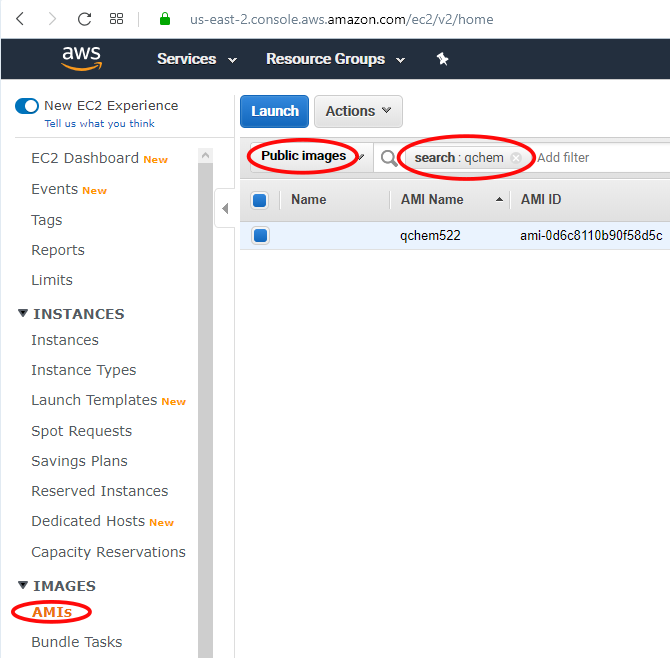
Task: Click the Name column header
Action: pos(309,200)
